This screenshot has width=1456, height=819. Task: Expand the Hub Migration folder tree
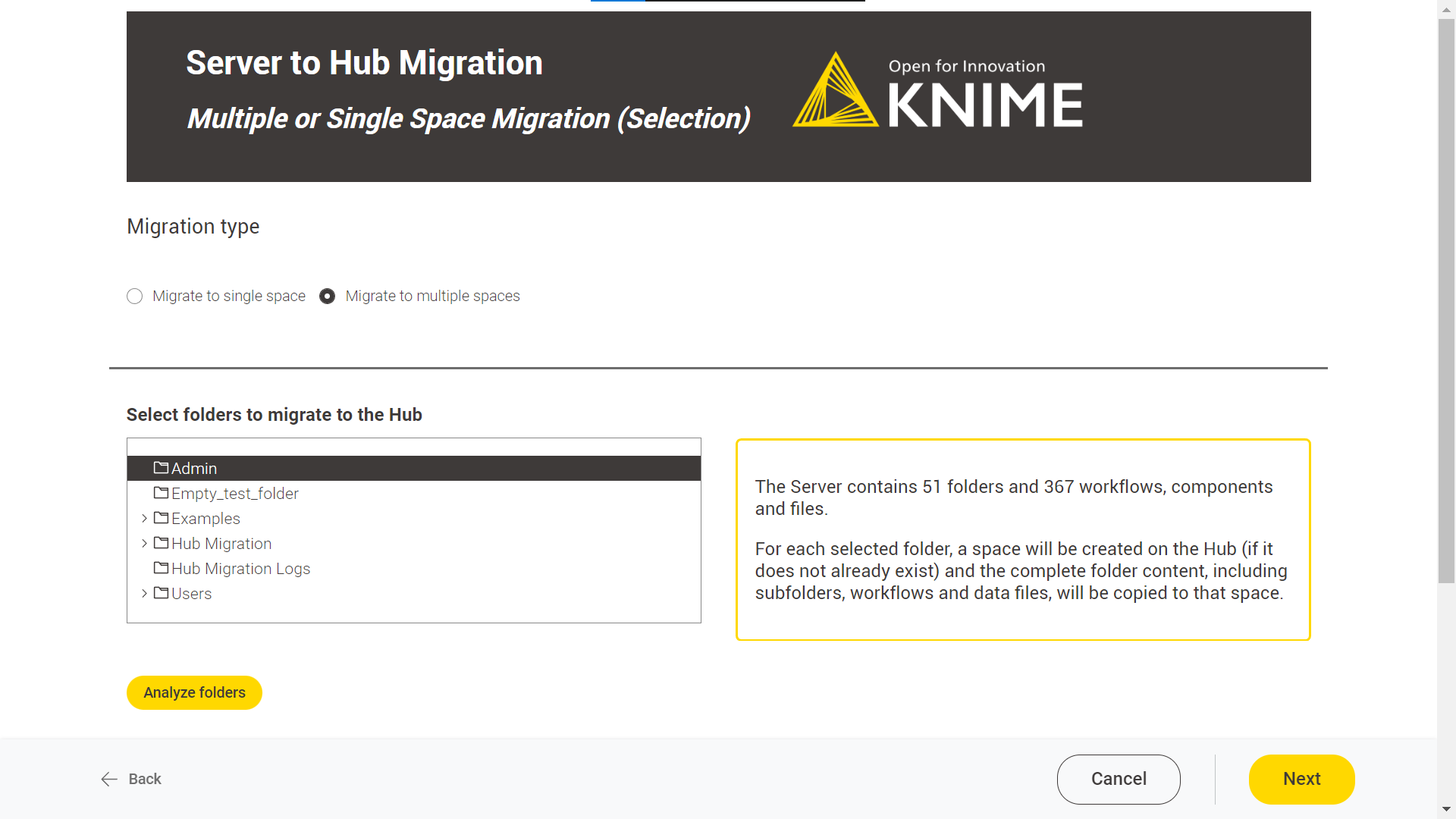(145, 543)
